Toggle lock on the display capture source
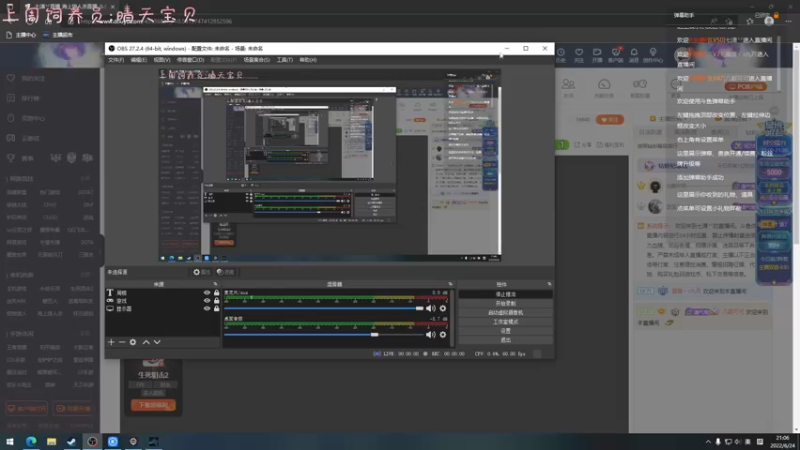The width and height of the screenshot is (800, 450). [x=216, y=308]
